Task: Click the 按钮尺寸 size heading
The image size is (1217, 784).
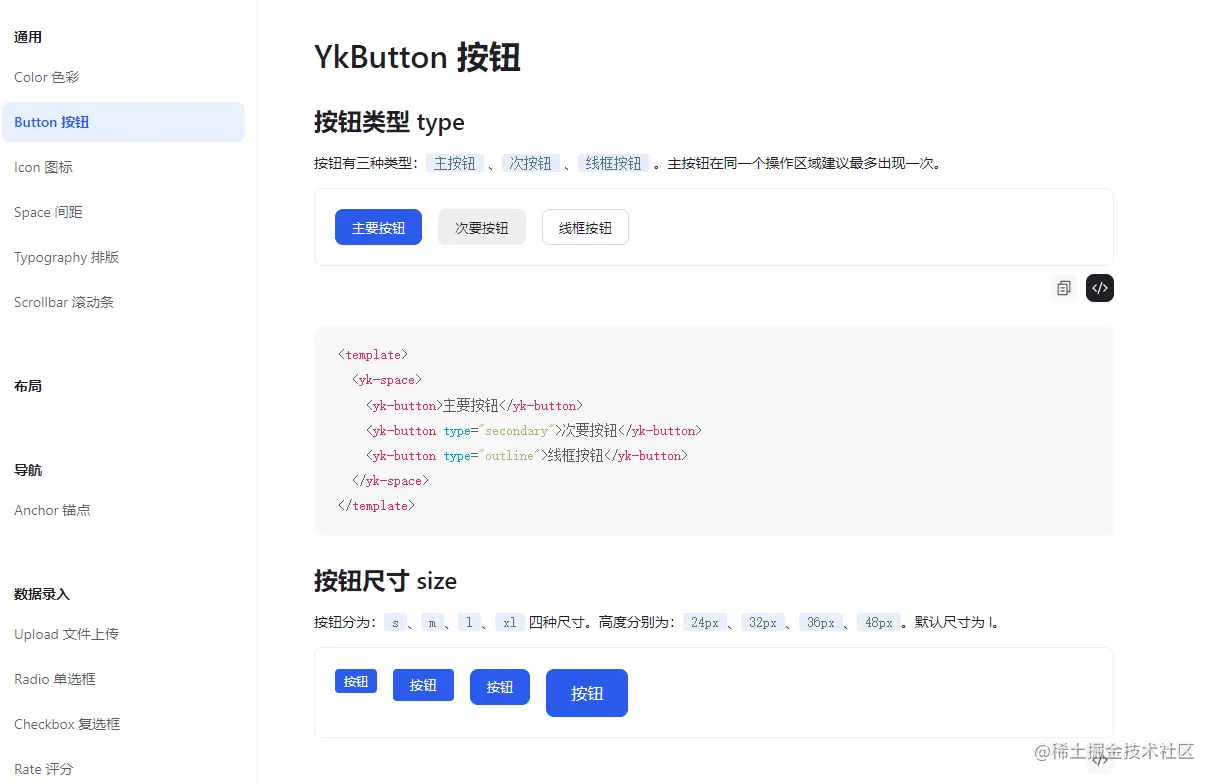Action: coord(385,581)
